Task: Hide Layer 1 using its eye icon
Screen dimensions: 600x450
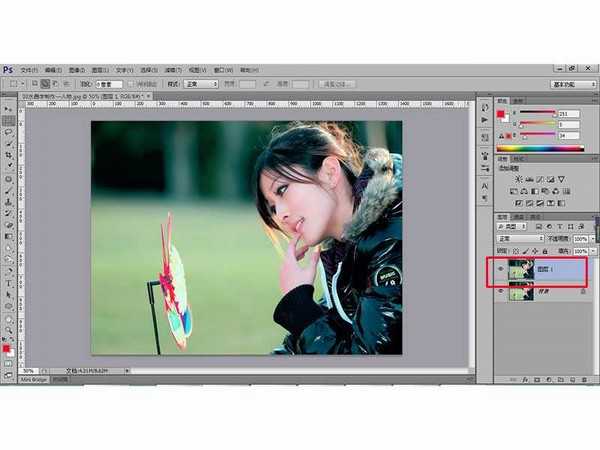Action: point(501,269)
